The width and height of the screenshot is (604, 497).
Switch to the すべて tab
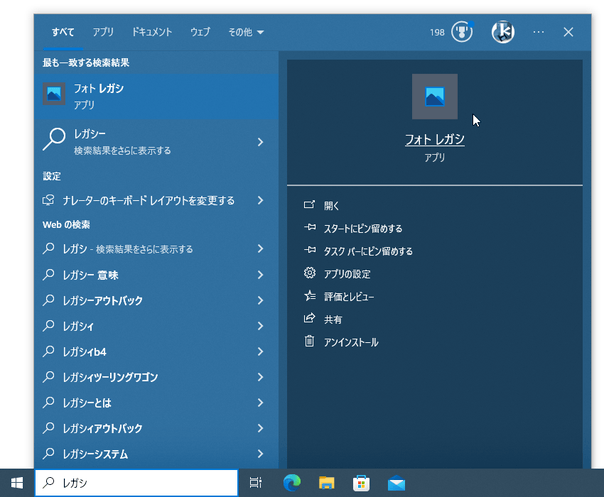pos(63,32)
